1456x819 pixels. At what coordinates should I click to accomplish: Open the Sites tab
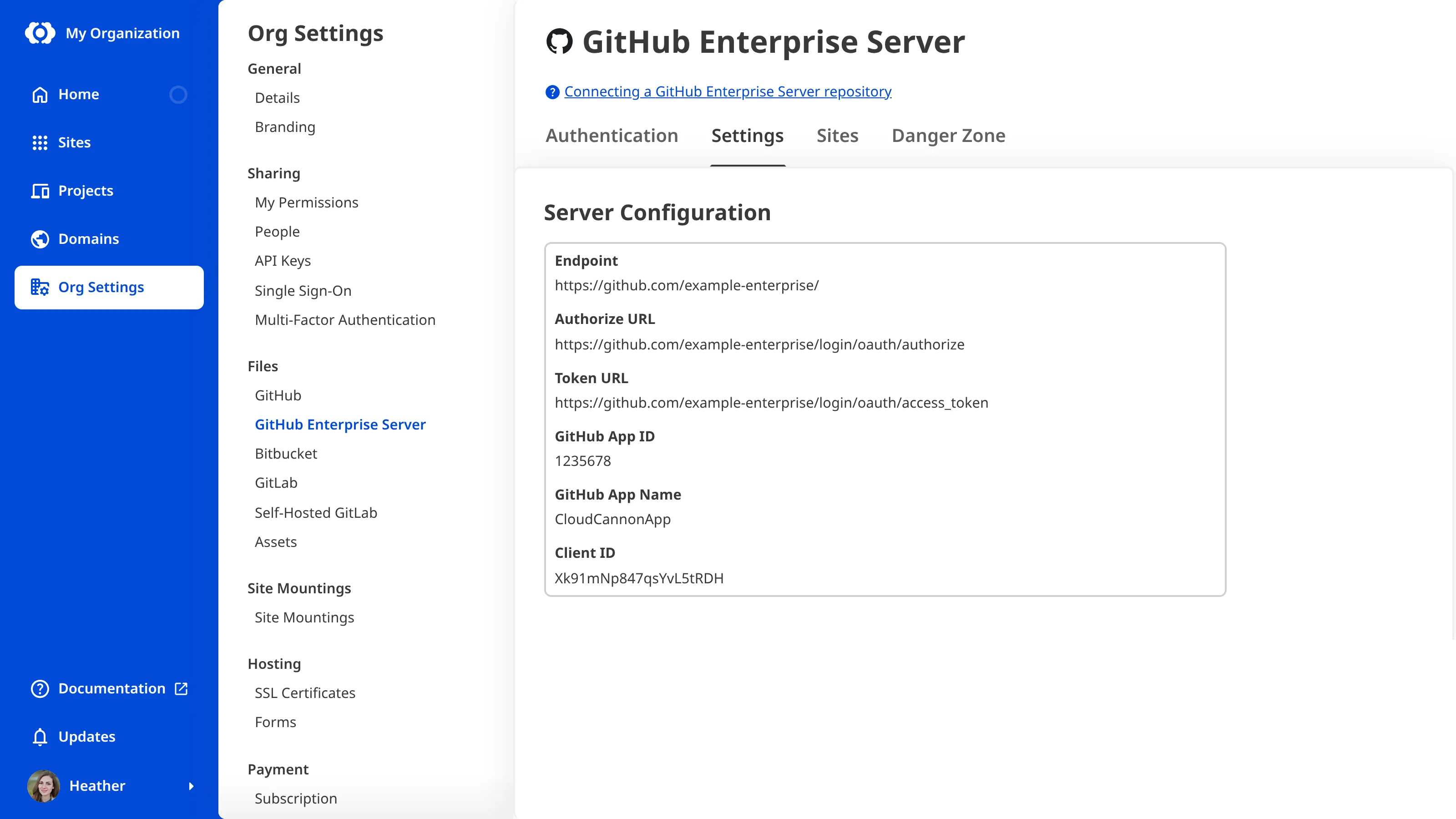[837, 136]
